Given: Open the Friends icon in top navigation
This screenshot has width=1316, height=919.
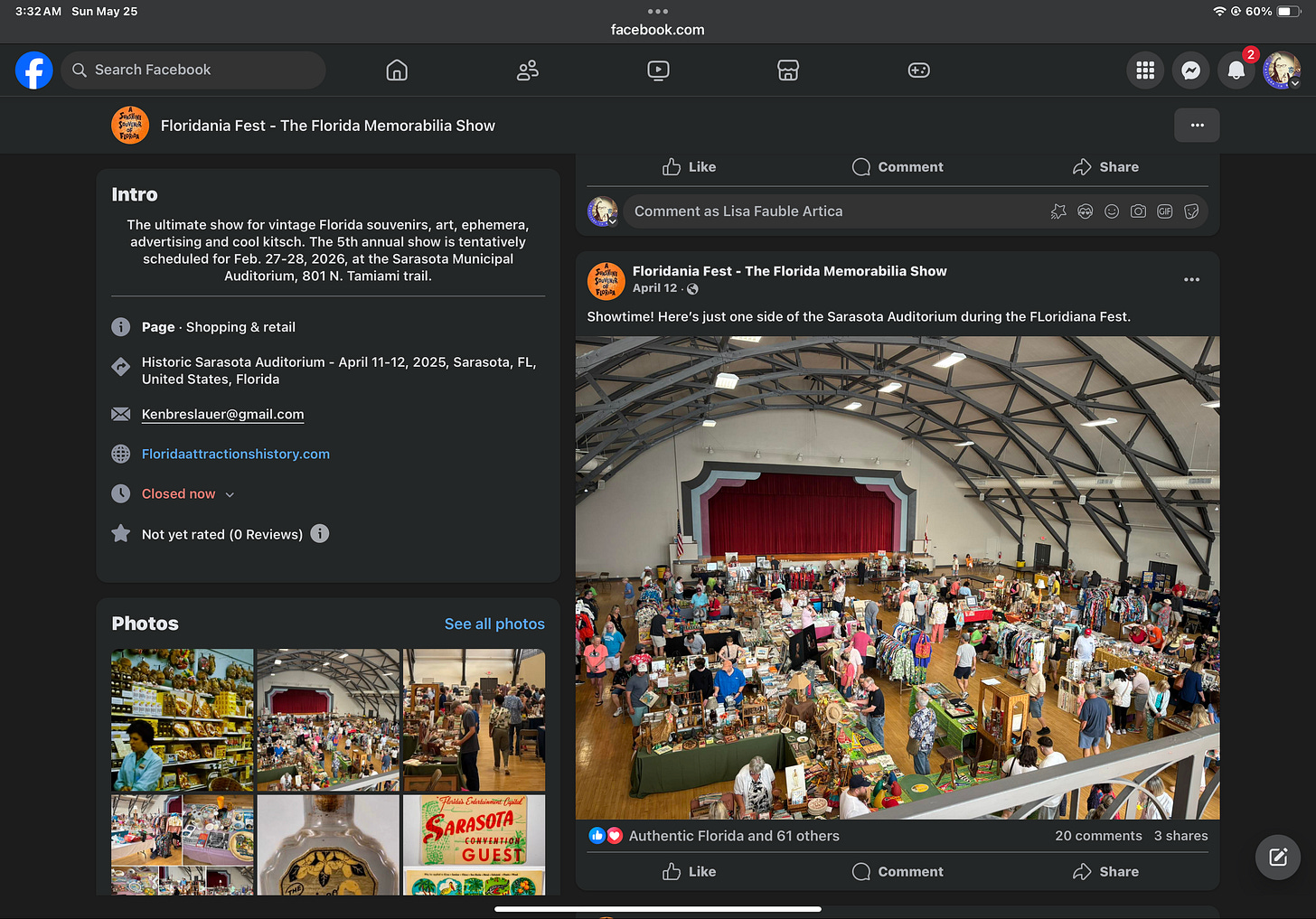Looking at the screenshot, I should click(528, 70).
